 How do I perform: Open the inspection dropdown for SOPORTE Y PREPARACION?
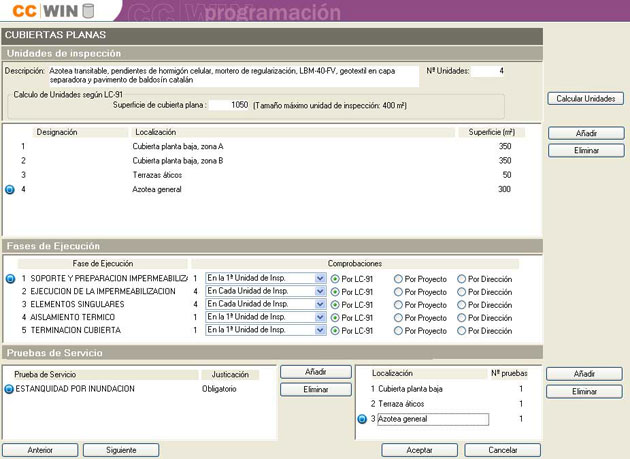pos(320,278)
